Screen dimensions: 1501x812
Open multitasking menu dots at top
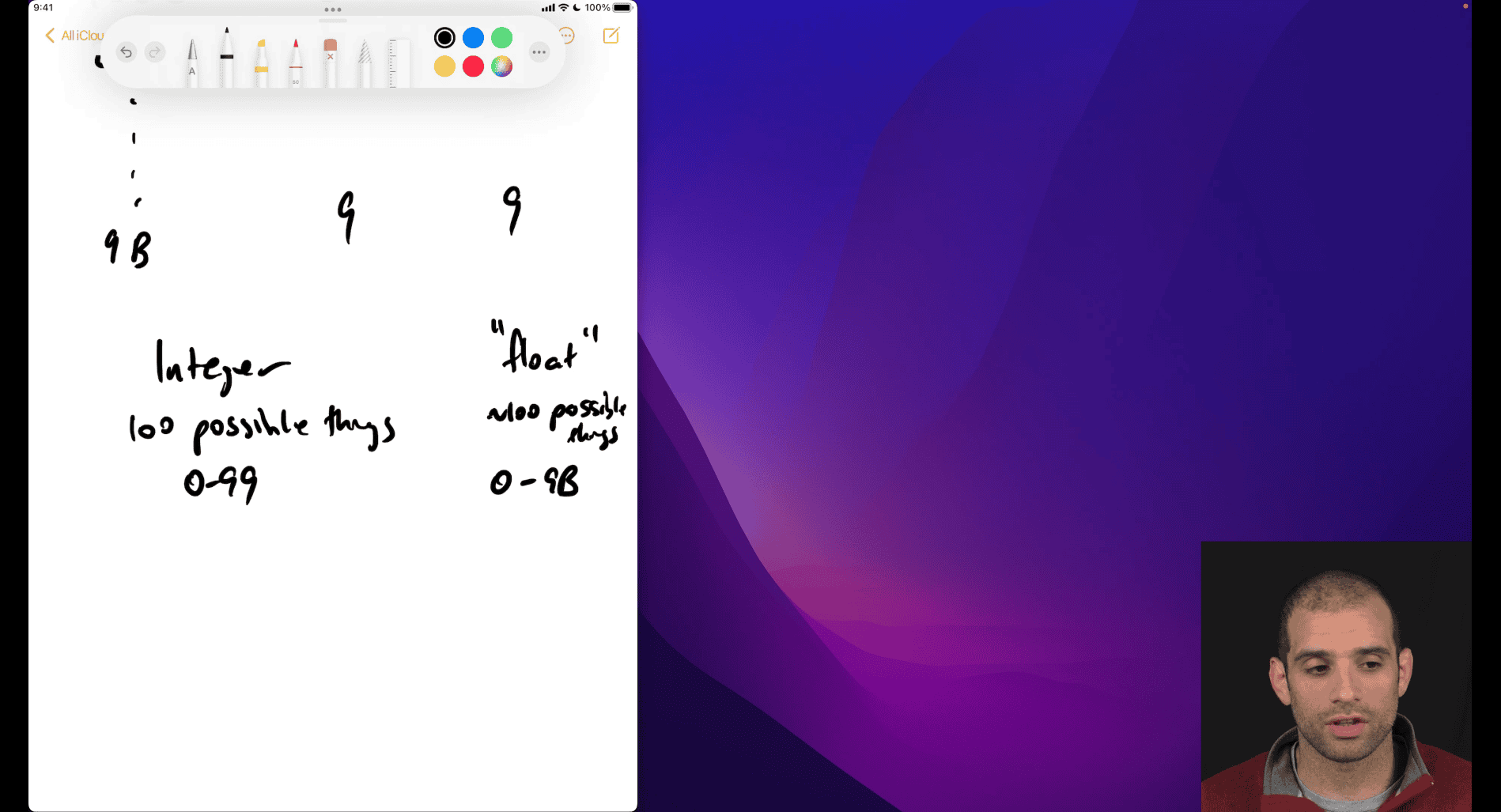(333, 9)
